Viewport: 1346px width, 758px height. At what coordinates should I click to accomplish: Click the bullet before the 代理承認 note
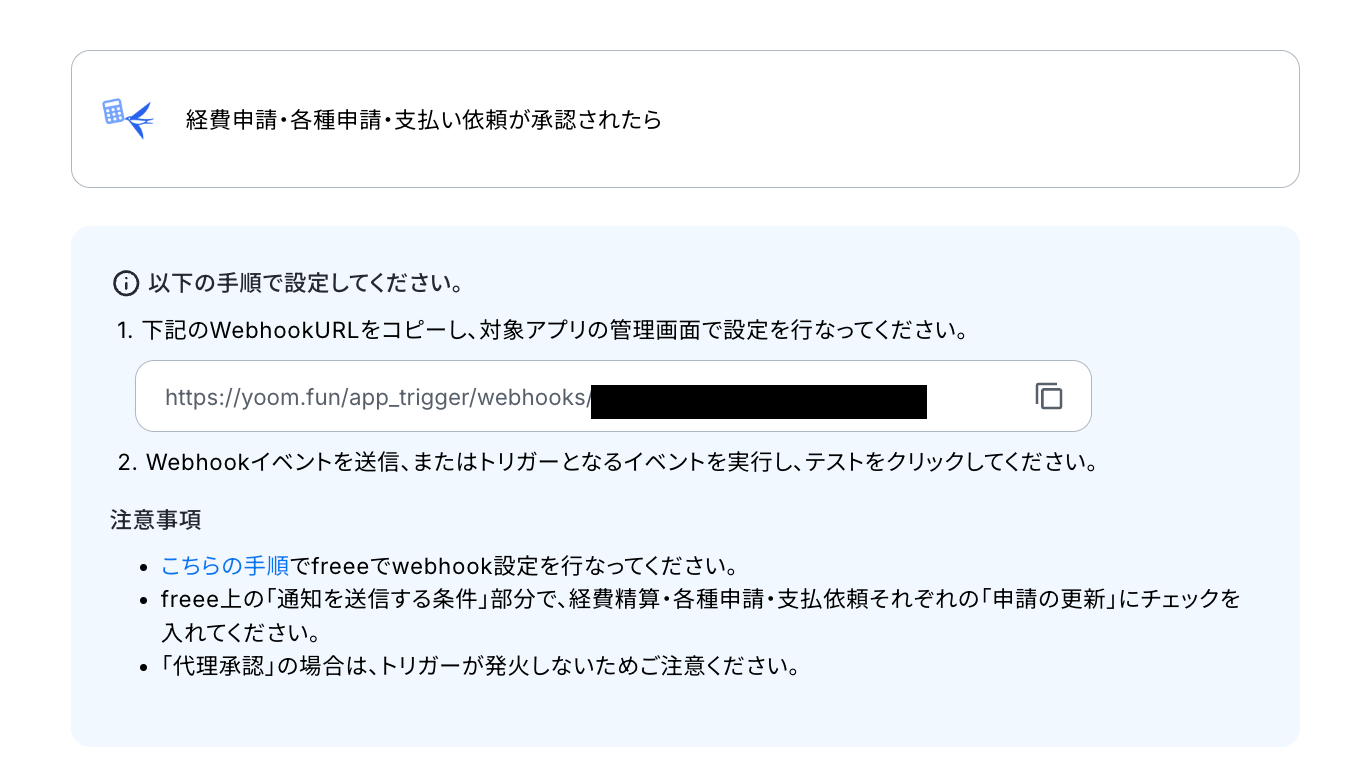[146, 667]
